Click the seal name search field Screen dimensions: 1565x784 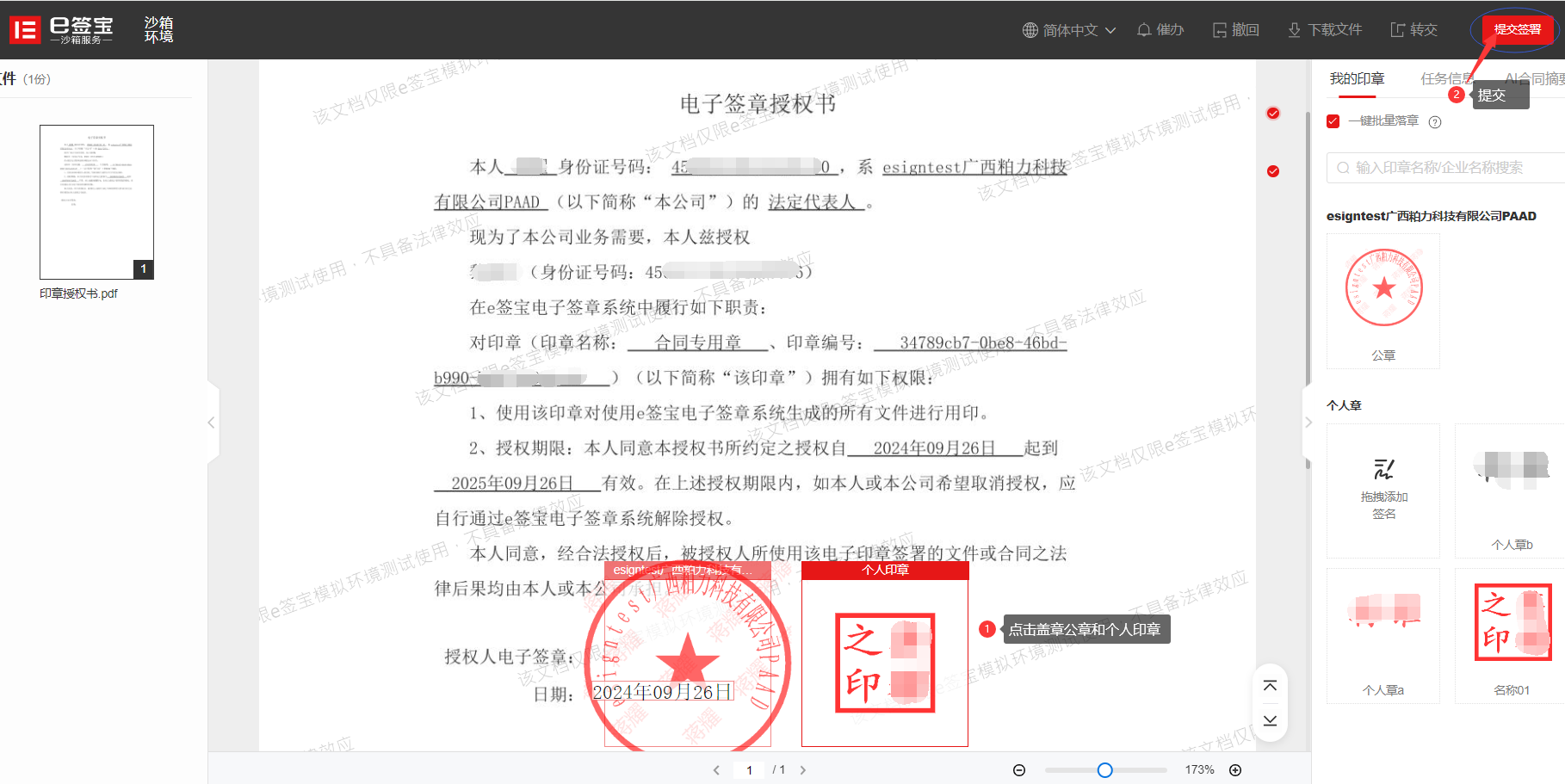1446,168
